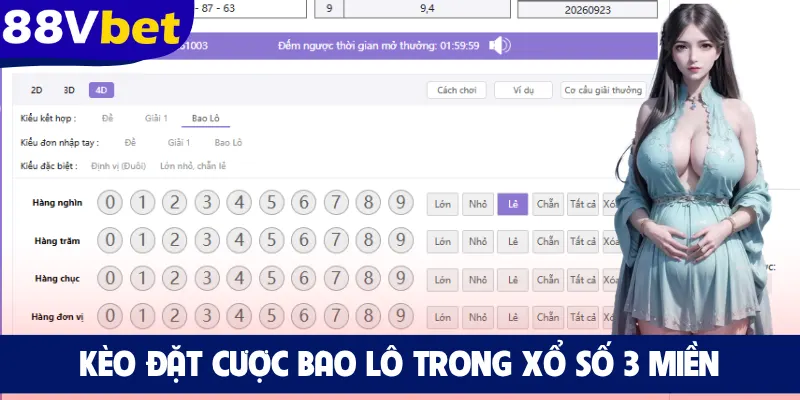Click Chẵn in Hàng đơn vị row

click(x=548, y=318)
